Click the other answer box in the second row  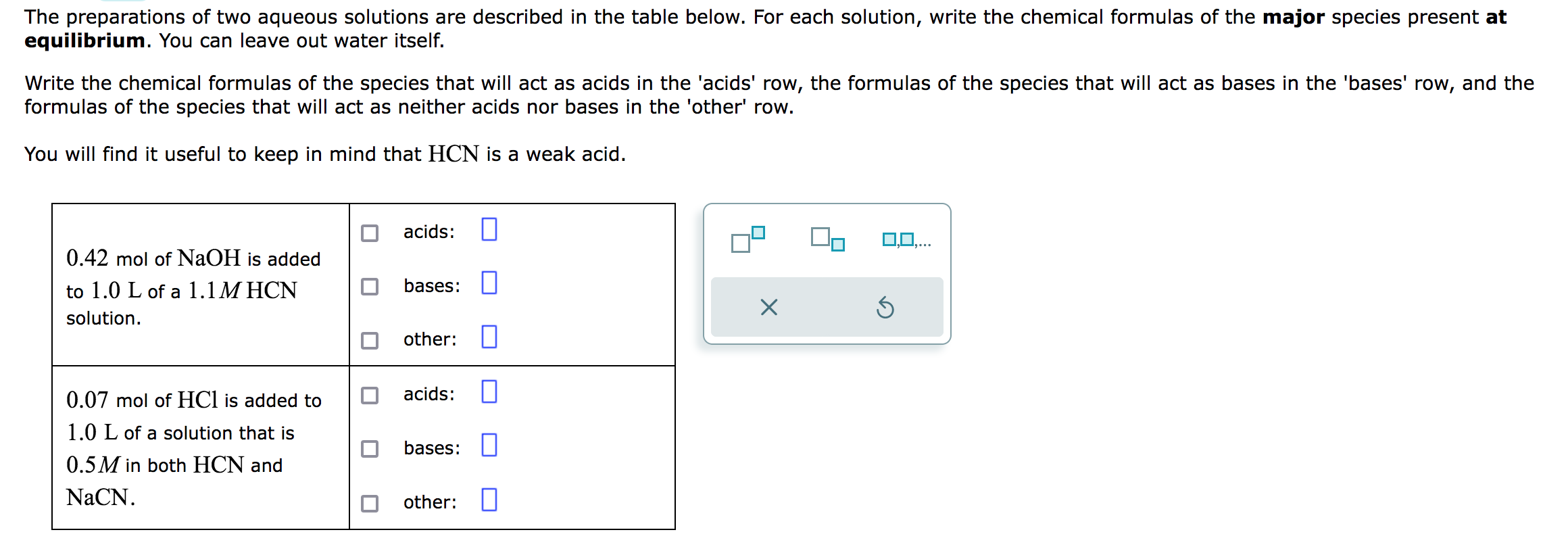click(488, 500)
